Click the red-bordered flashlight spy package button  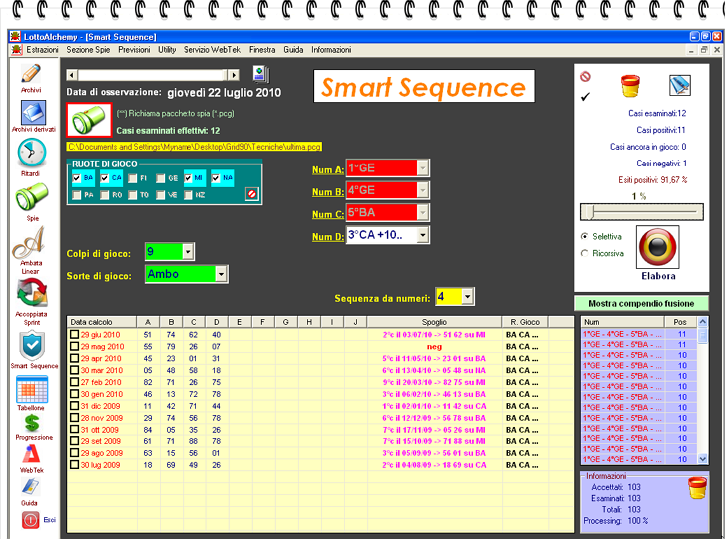[89, 120]
